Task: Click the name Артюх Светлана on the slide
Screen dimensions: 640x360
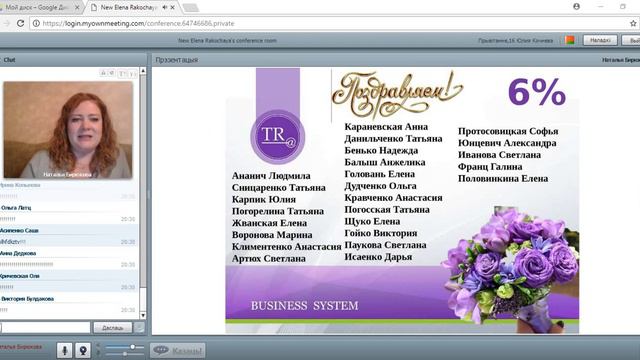Action: pyautogui.click(x=269, y=258)
